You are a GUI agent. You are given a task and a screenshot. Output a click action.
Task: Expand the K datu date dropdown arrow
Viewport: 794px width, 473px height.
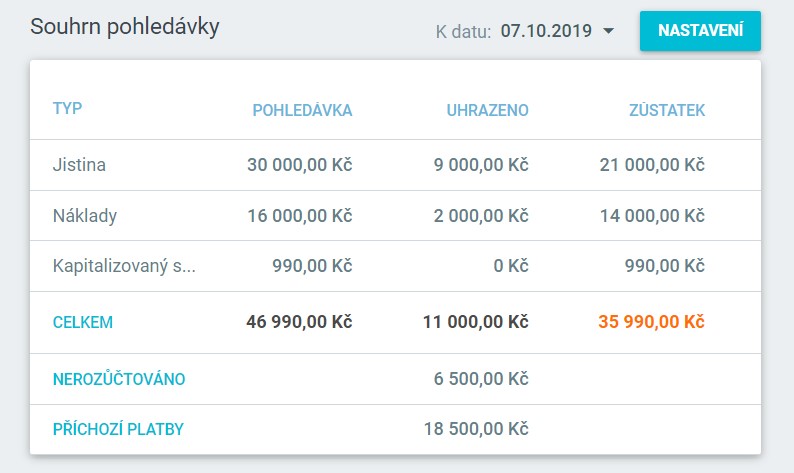coord(609,32)
